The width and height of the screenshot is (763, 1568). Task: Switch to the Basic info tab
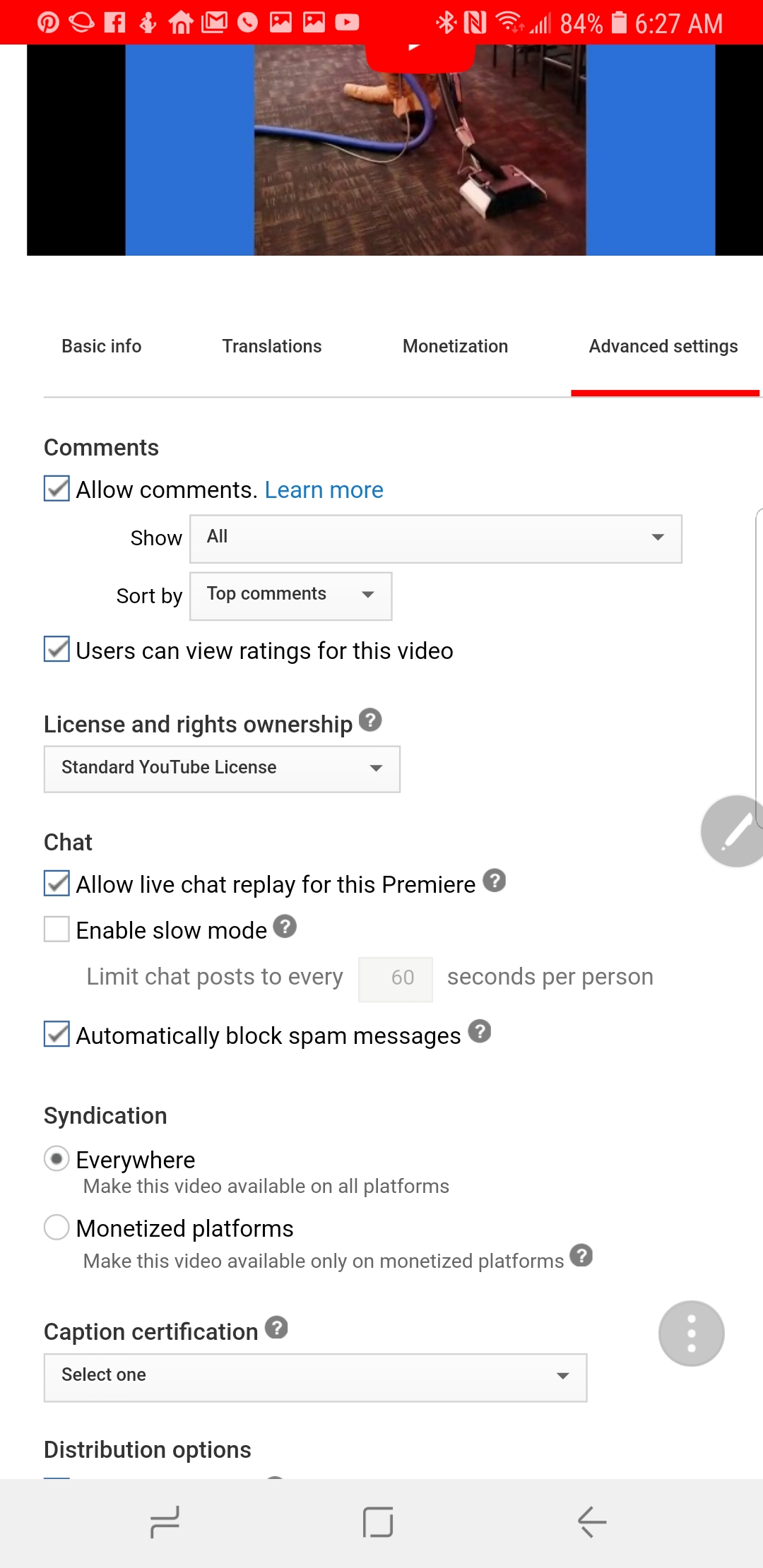pyautogui.click(x=102, y=346)
